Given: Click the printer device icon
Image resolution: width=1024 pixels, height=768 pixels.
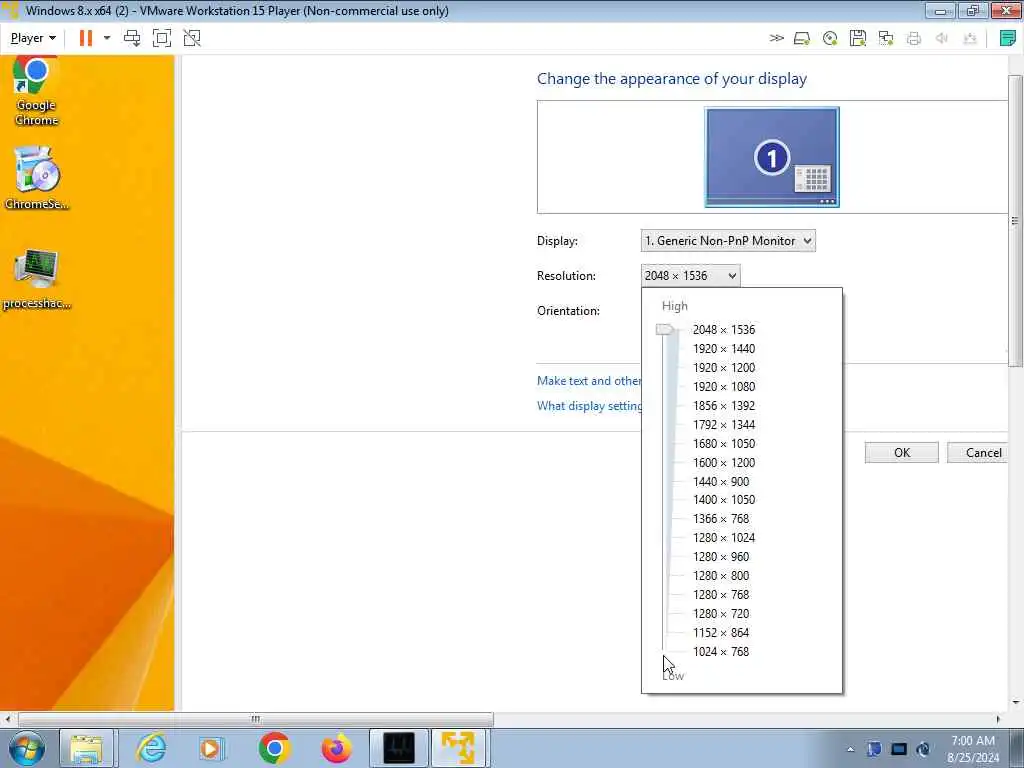Looking at the screenshot, I should pos(914,39).
